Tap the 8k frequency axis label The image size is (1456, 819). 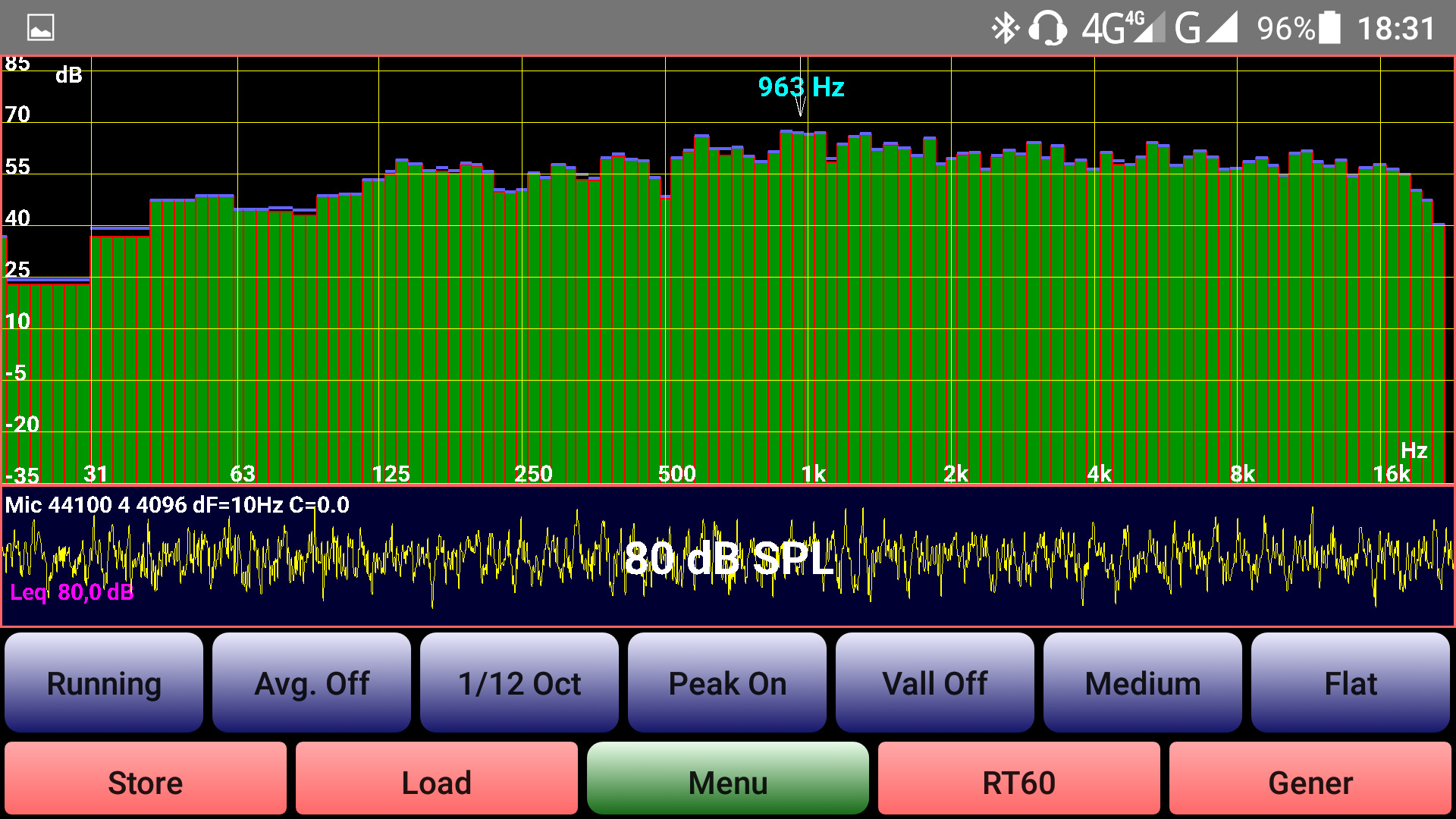pyautogui.click(x=1242, y=474)
